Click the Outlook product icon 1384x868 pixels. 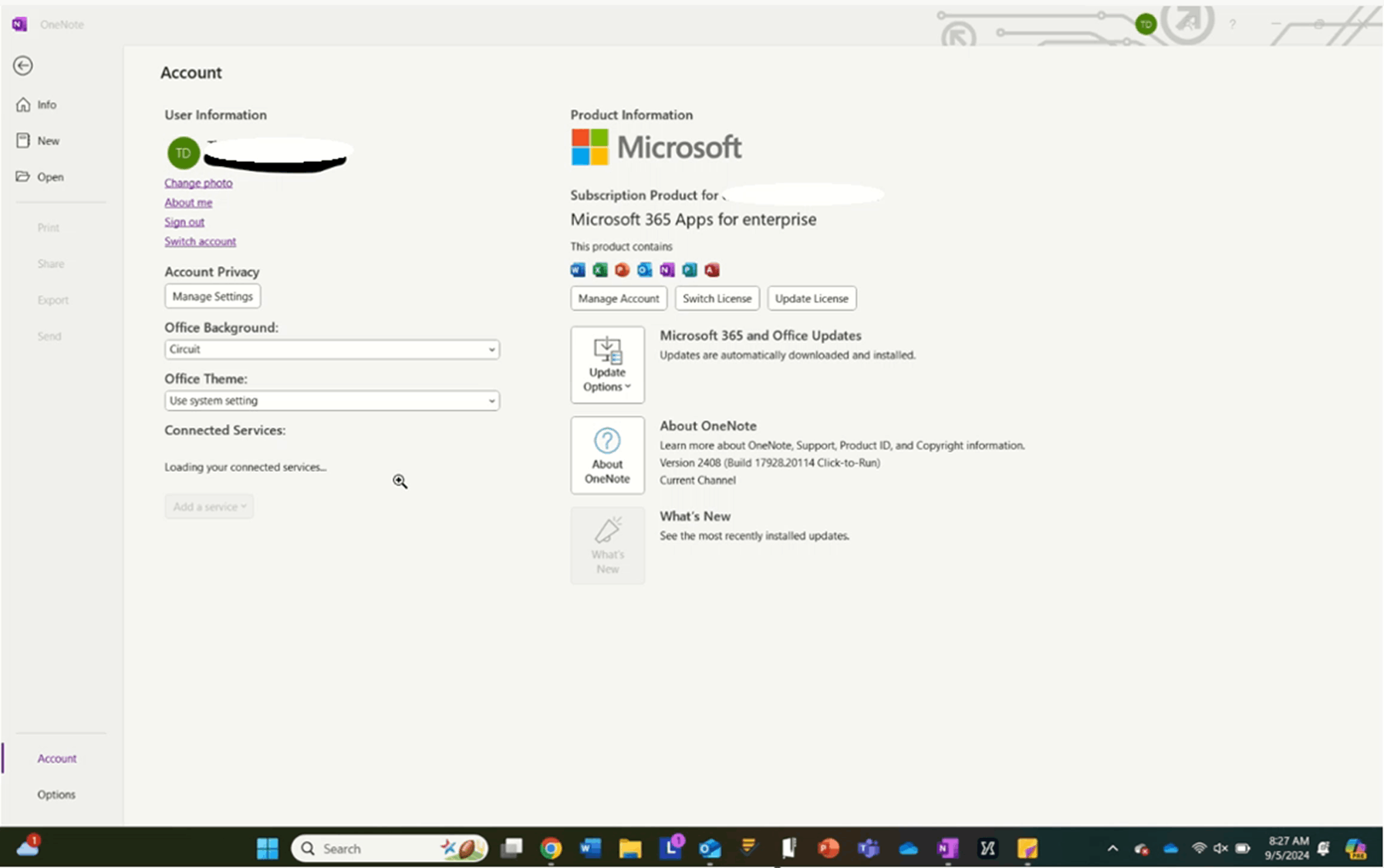[645, 269]
